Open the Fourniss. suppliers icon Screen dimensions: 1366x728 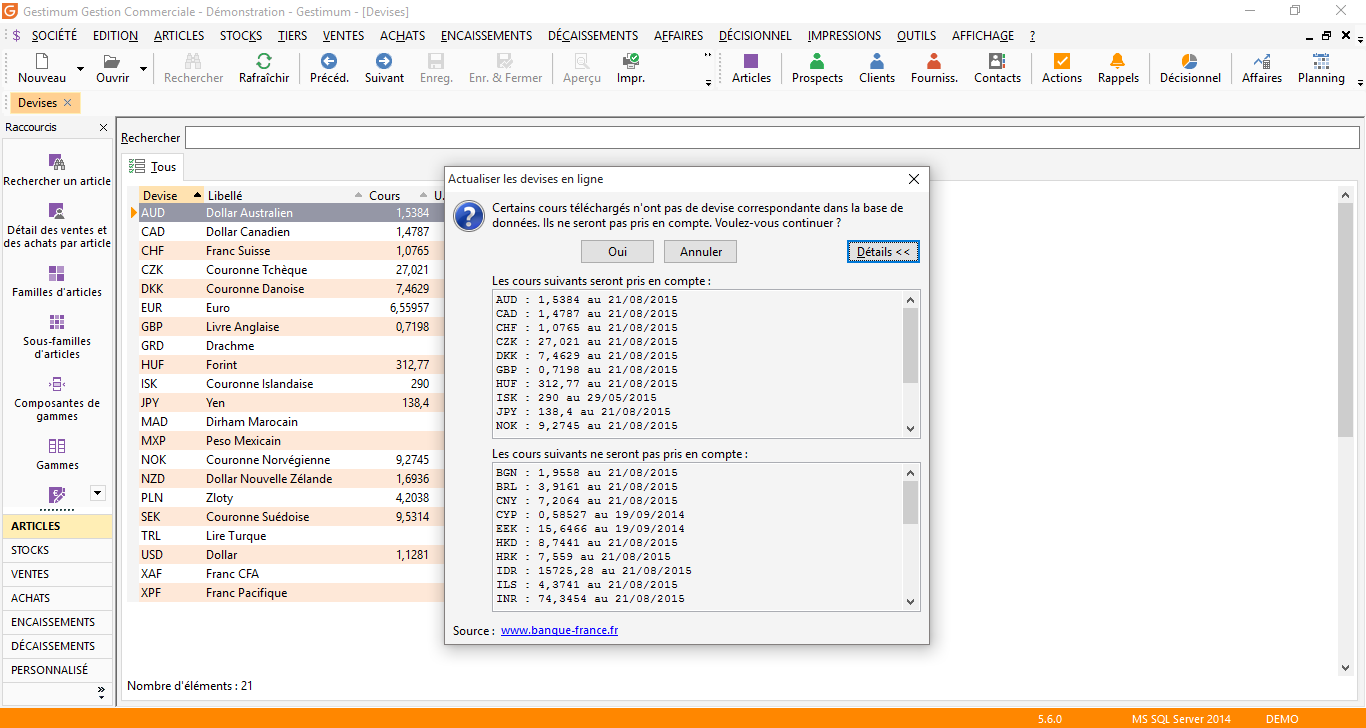pyautogui.click(x=934, y=61)
